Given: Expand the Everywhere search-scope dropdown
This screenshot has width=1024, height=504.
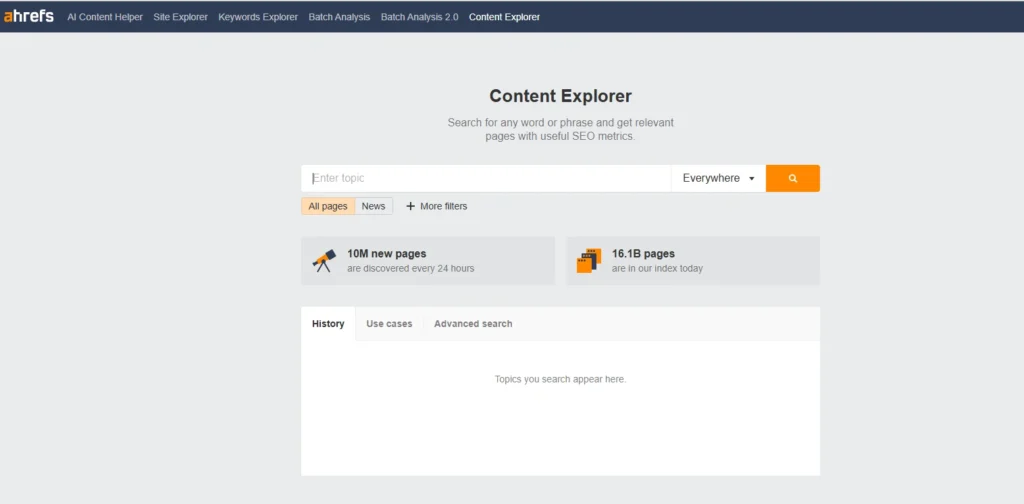Looking at the screenshot, I should (718, 178).
